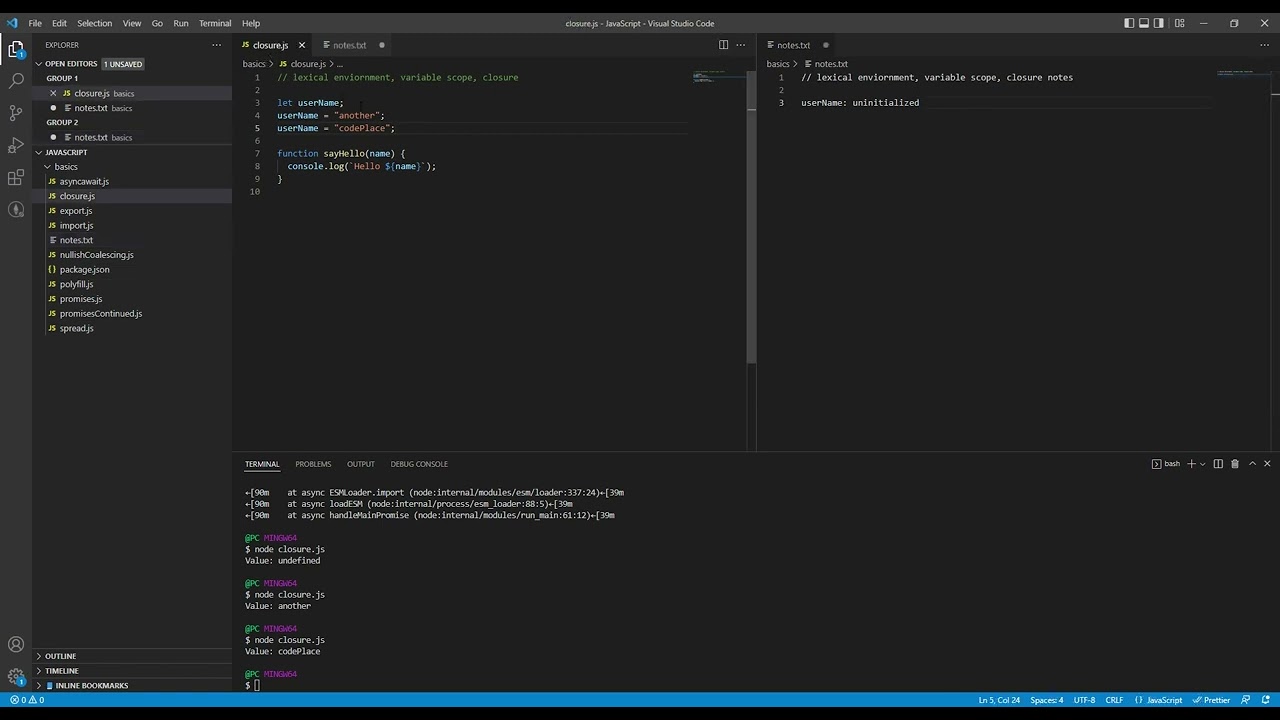Open the Accounts menu icon
This screenshot has width=1280, height=720.
(16, 645)
